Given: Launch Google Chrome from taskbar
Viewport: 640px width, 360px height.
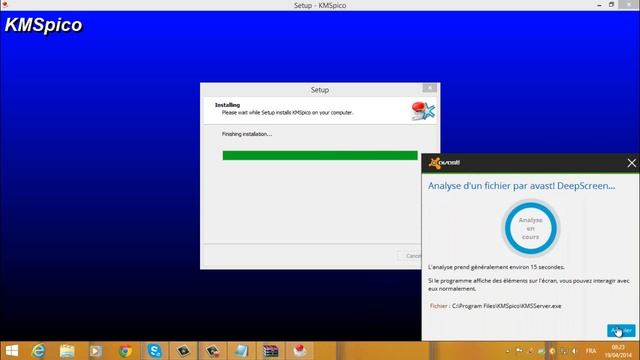Looking at the screenshot, I should [125, 351].
